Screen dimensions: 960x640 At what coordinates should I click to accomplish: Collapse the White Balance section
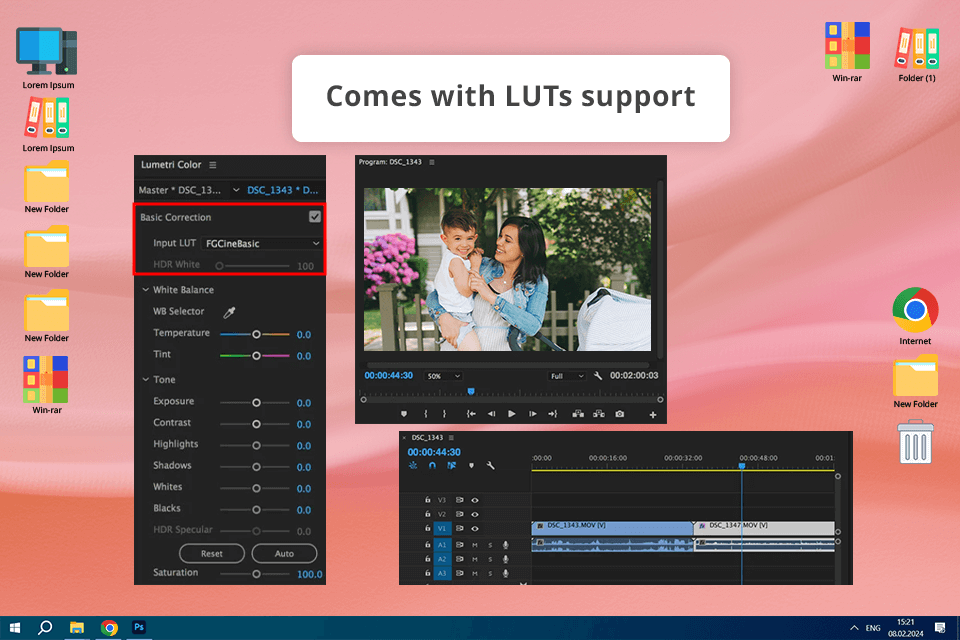pyautogui.click(x=146, y=290)
